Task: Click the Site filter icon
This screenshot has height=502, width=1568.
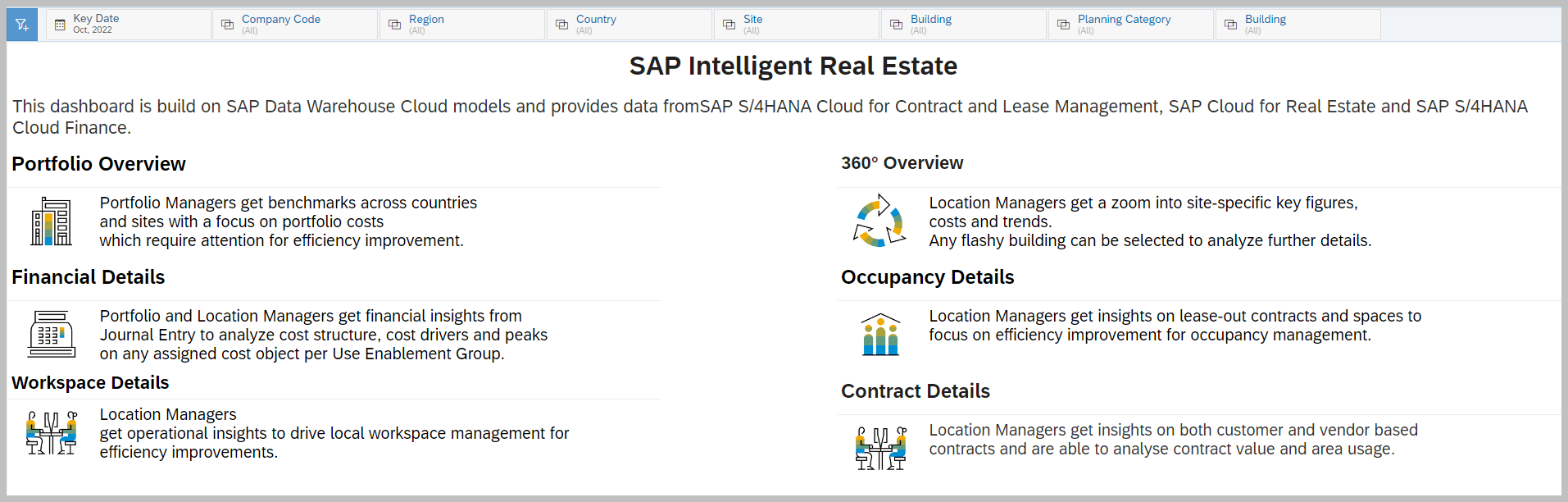Action: 729,25
